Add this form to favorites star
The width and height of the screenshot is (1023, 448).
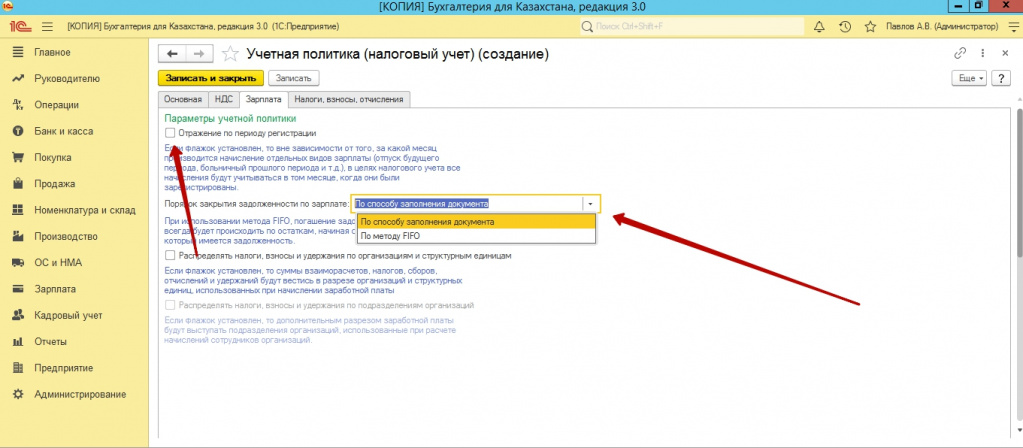pyautogui.click(x=230, y=53)
